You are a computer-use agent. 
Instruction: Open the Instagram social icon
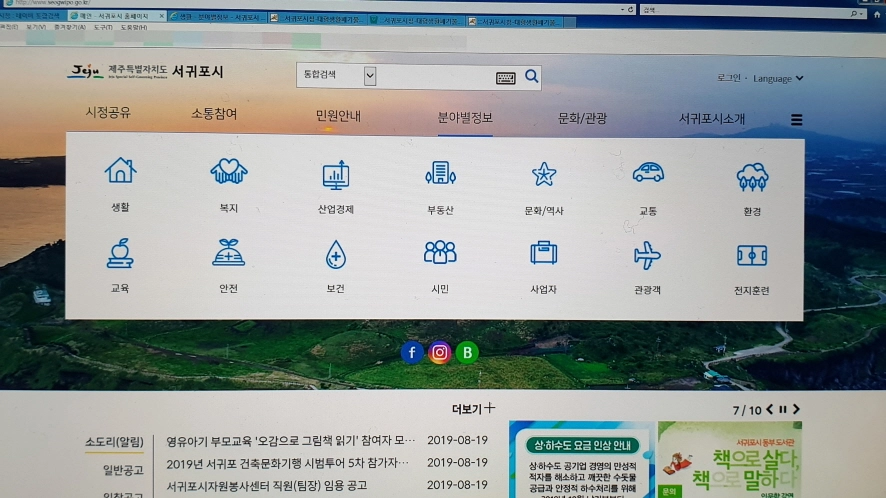tap(440, 353)
